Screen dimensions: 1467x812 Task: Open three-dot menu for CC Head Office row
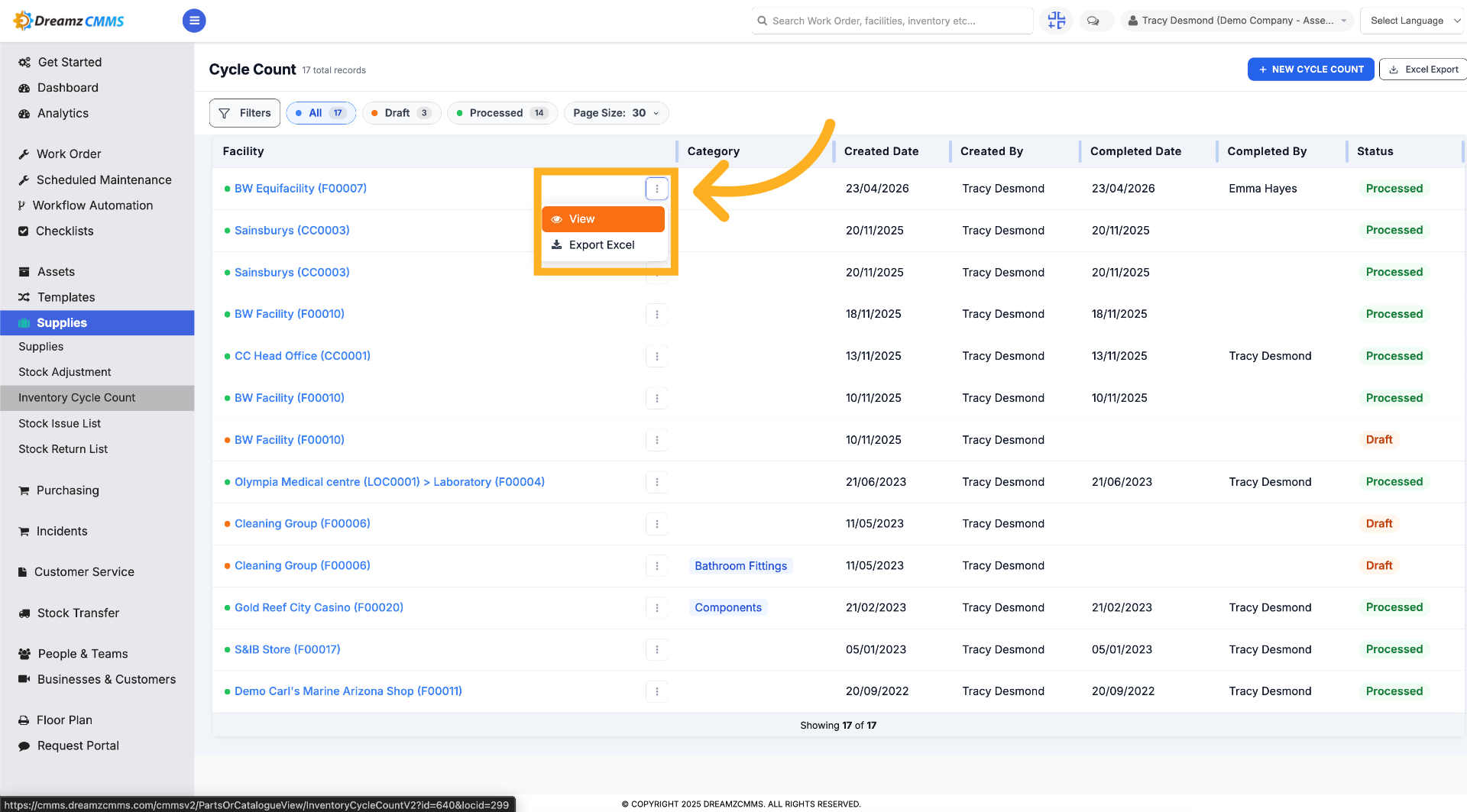click(x=657, y=356)
